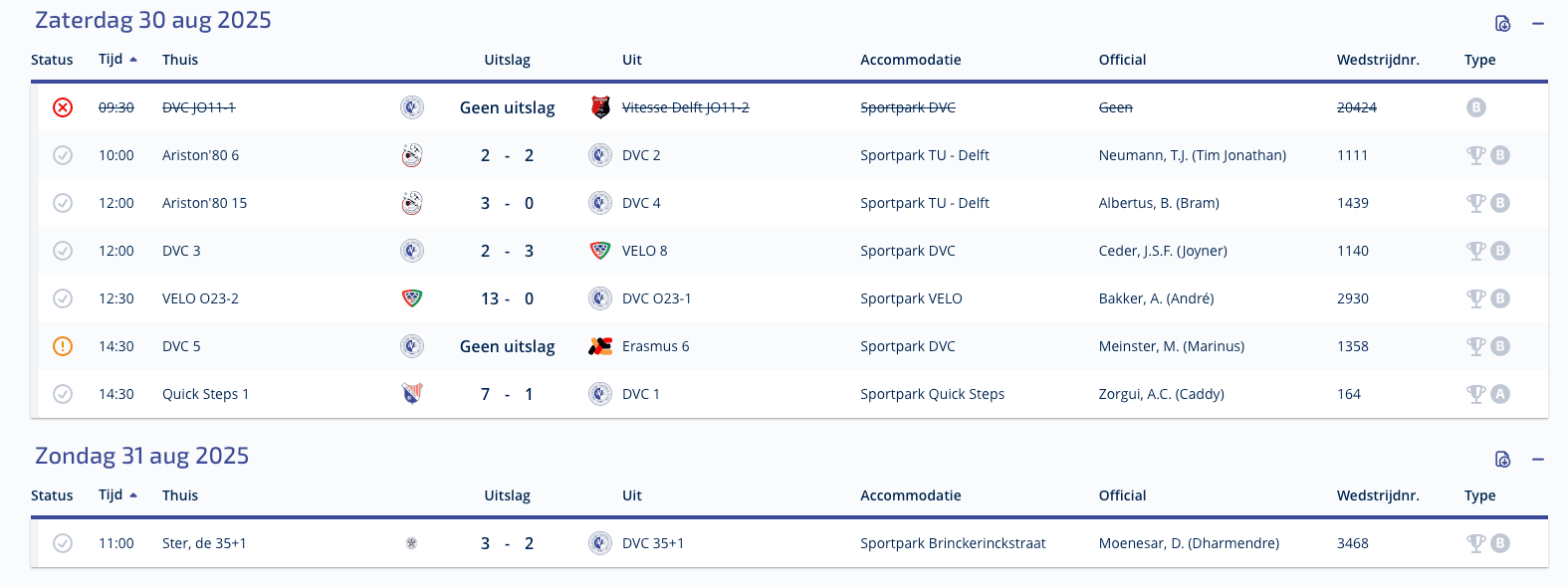This screenshot has height=585, width=1568.
Task: Click the Quick Steps 1 club logo
Action: 412,394
